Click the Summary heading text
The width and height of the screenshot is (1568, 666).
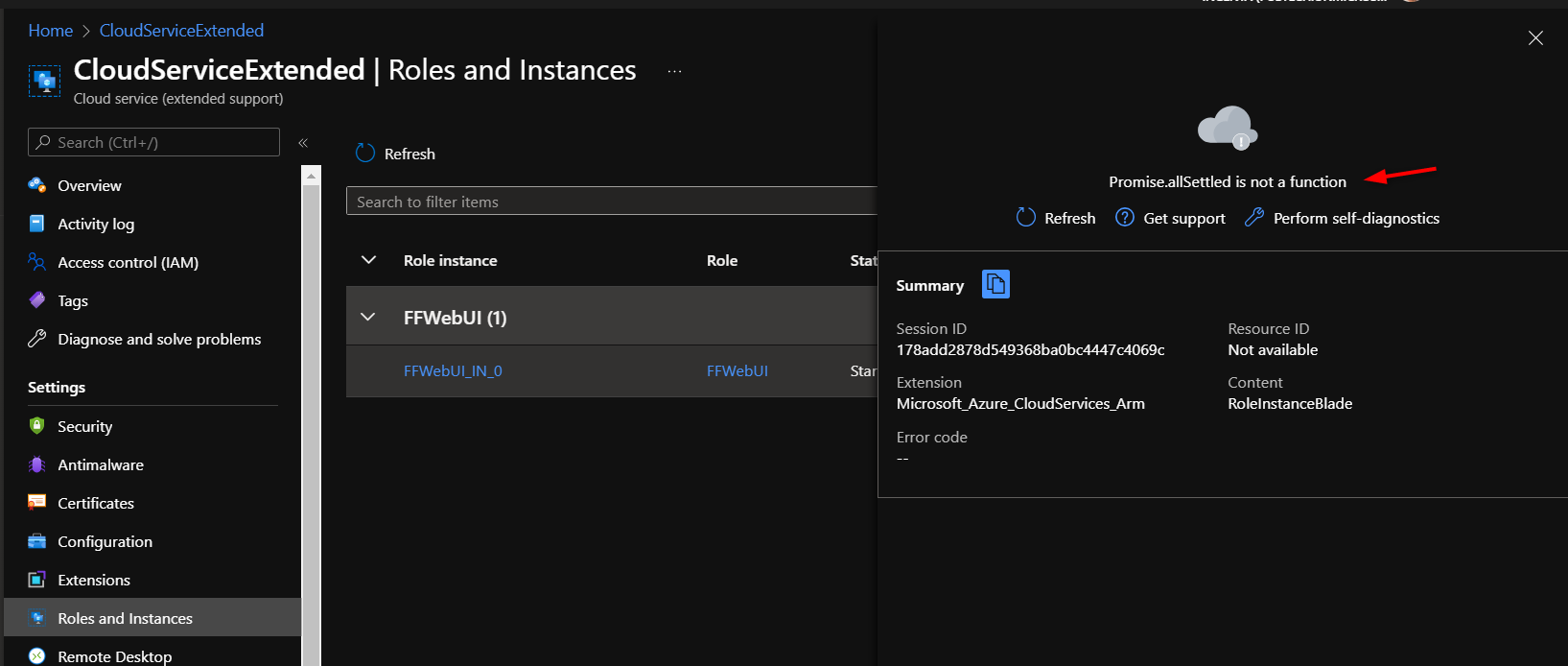tap(929, 285)
